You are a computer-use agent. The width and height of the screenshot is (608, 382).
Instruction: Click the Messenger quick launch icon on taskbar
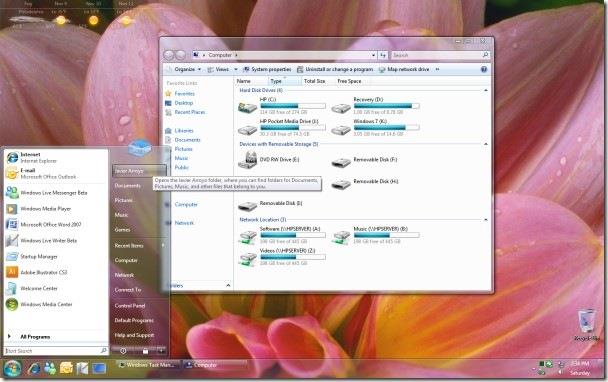point(50,368)
